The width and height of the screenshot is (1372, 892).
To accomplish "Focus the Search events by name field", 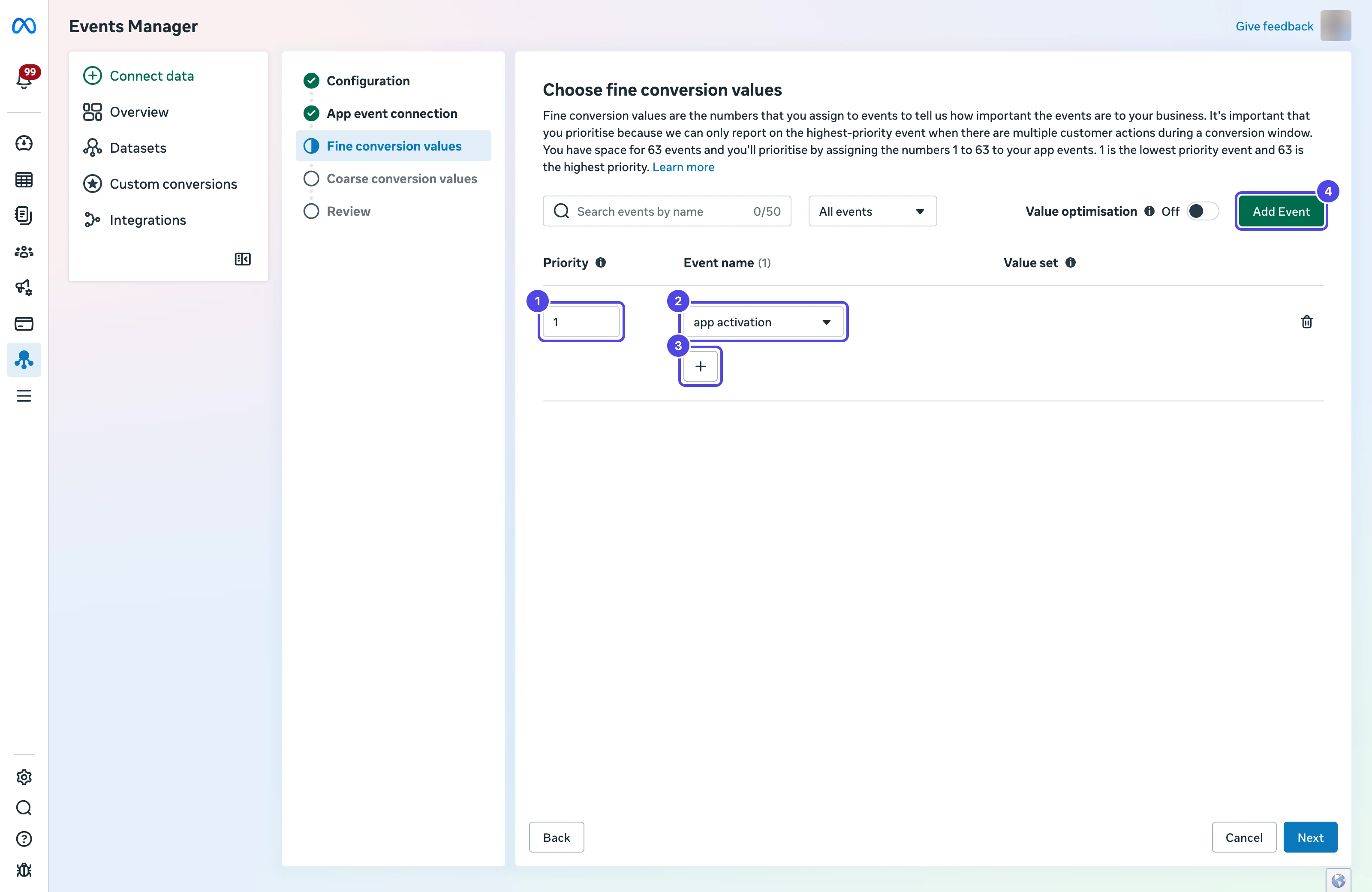I will click(x=666, y=211).
